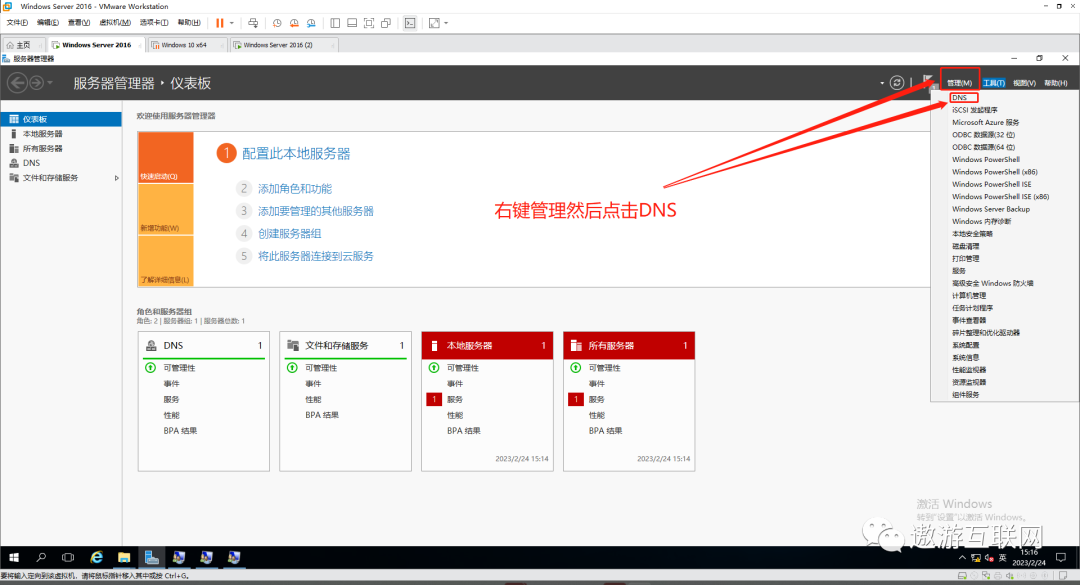1080x585 pixels.
Task: Pause the running virtual machine
Action: tap(217, 22)
